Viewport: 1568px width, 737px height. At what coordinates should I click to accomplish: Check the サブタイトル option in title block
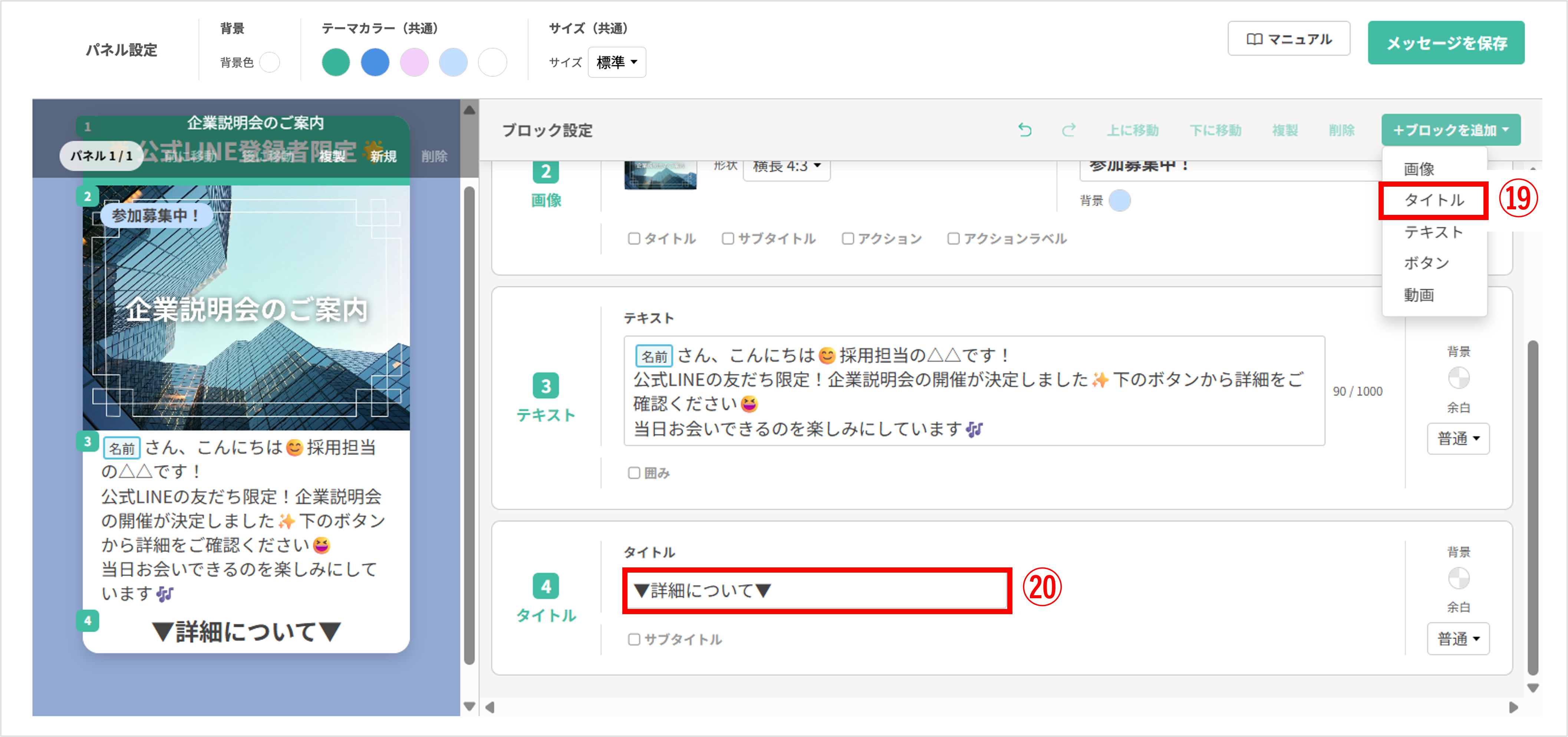tap(634, 639)
